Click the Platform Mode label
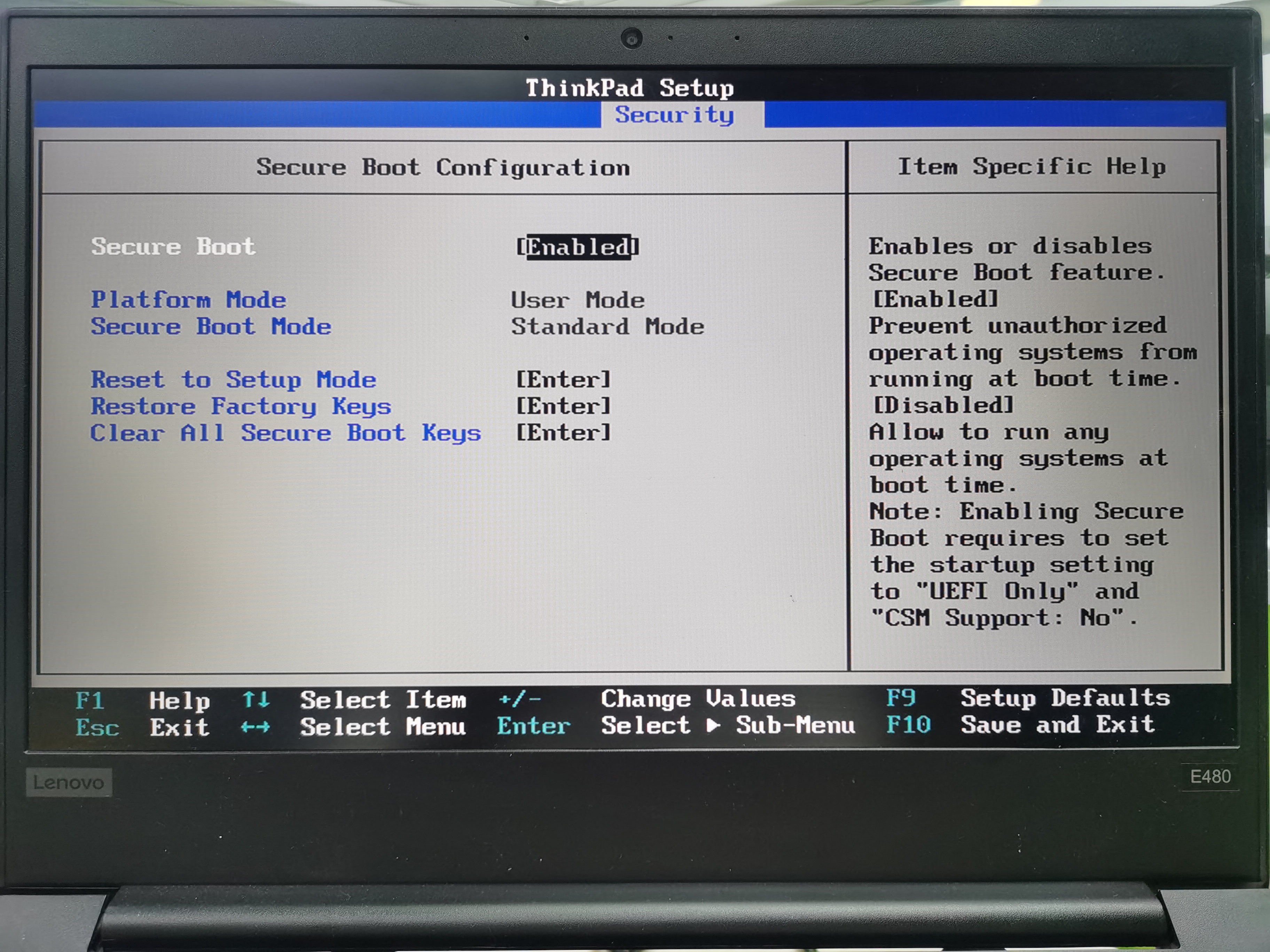 pyautogui.click(x=188, y=300)
